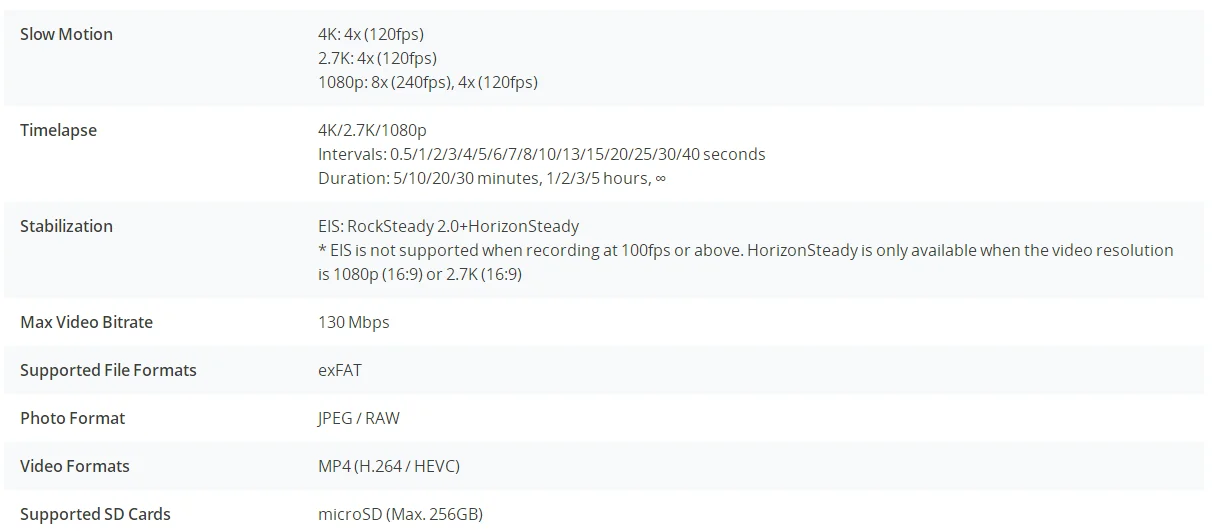Click the EIS not supported footnote
Image resolution: width=1215 pixels, height=531 pixels.
(x=746, y=262)
